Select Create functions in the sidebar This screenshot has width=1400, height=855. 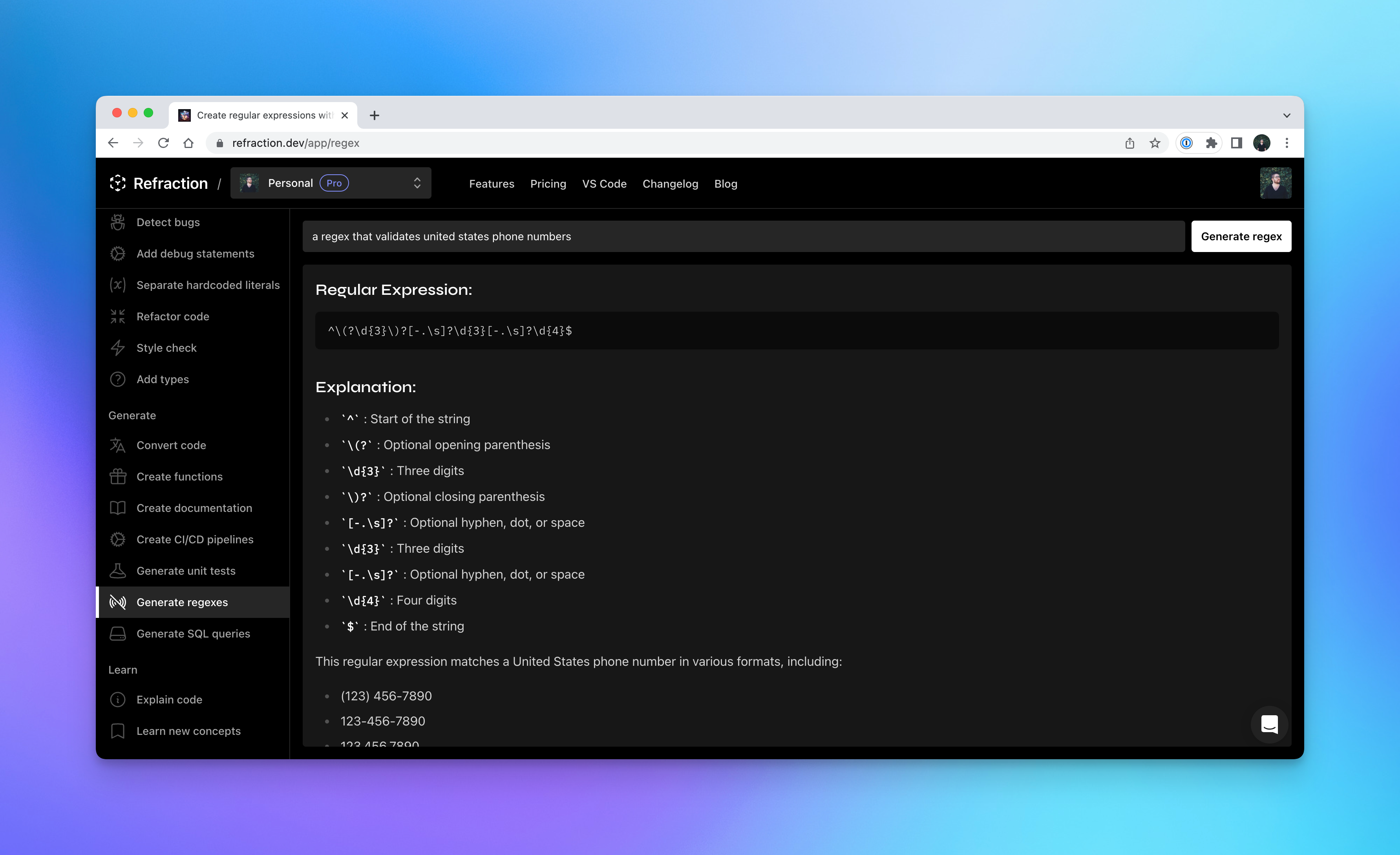179,477
